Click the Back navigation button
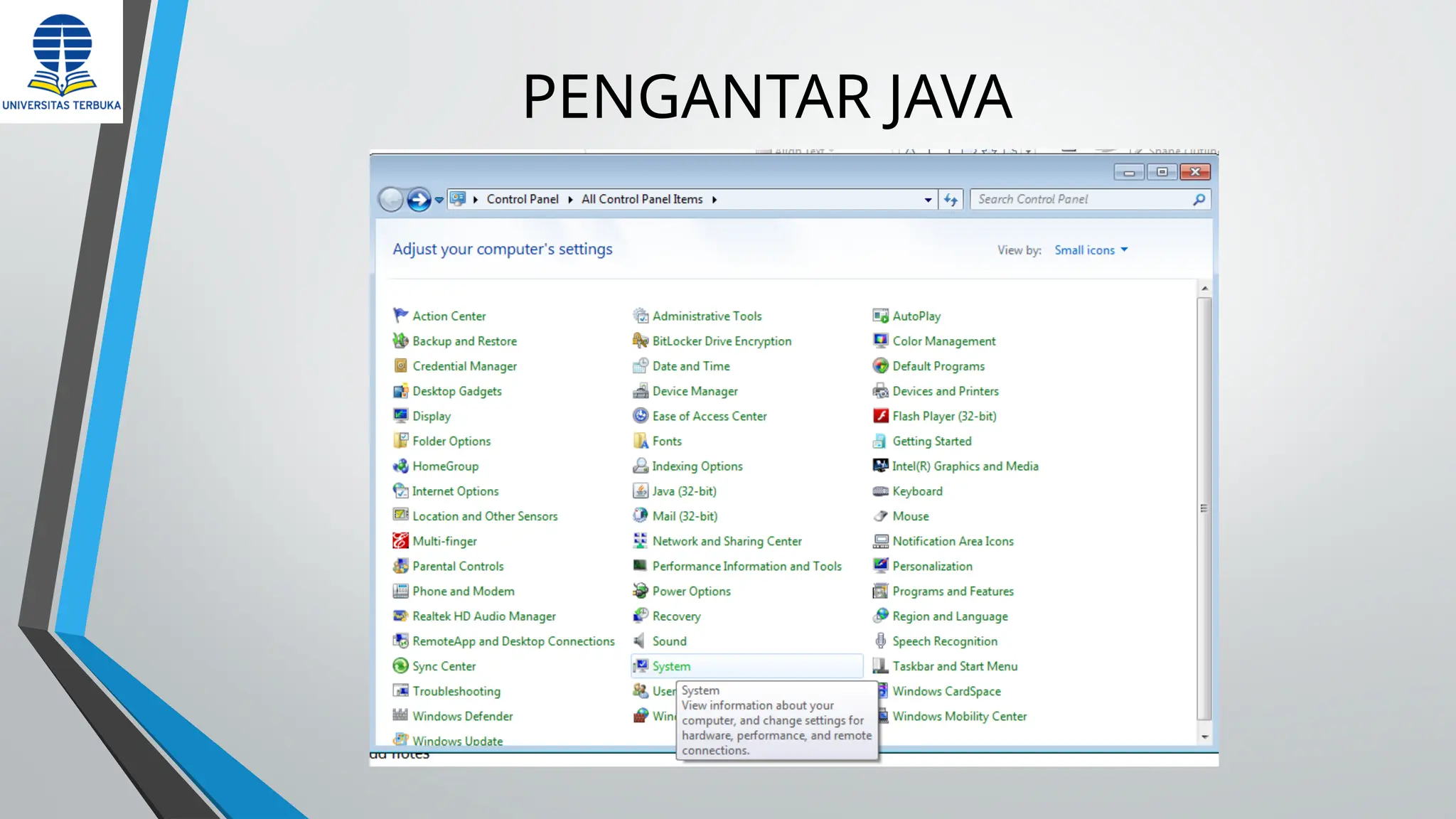Viewport: 1456px width, 819px height. 390,200
